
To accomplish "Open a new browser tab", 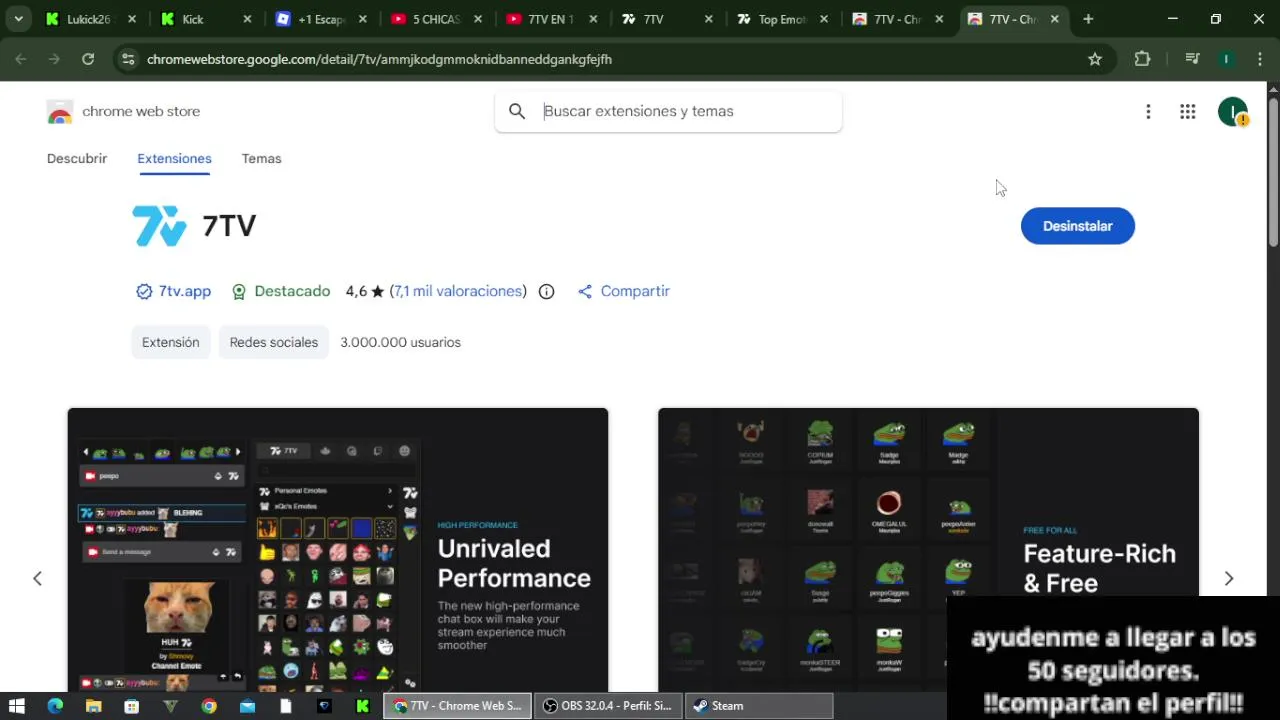I will pos(1088,19).
